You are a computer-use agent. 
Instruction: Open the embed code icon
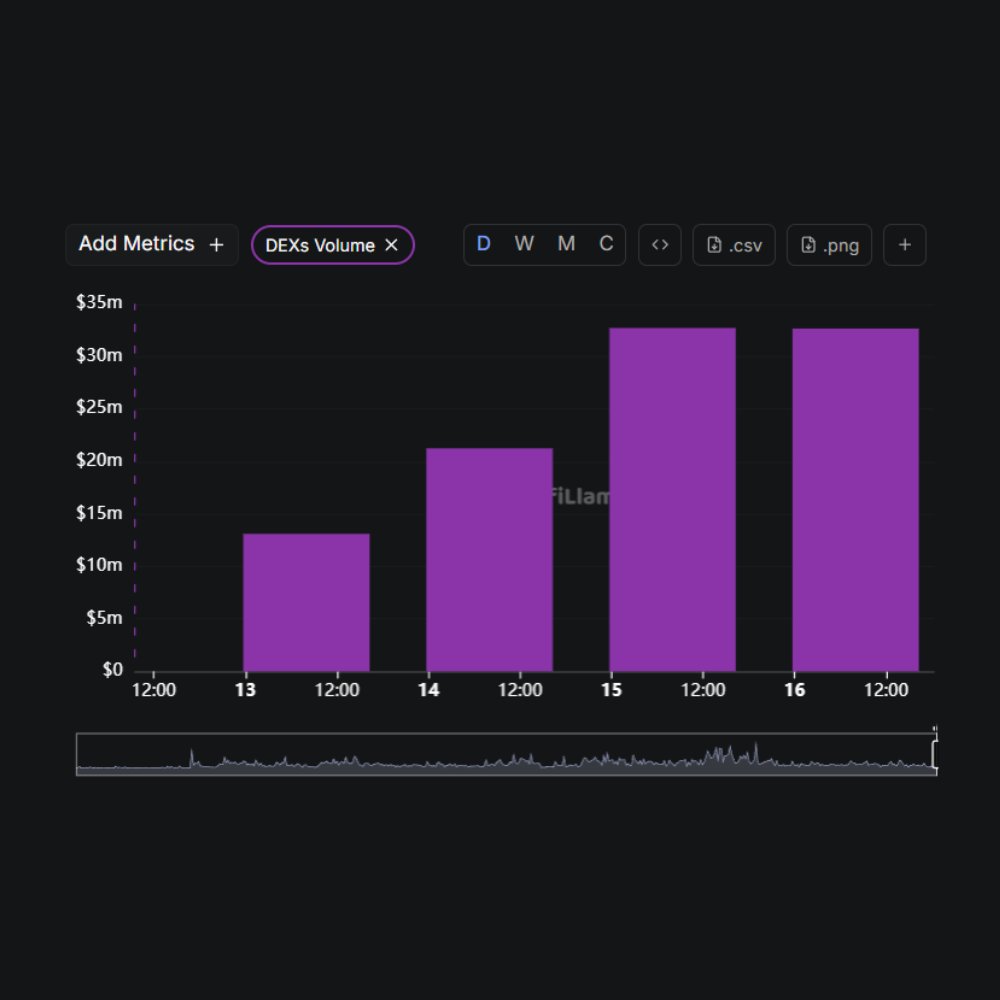pos(660,245)
